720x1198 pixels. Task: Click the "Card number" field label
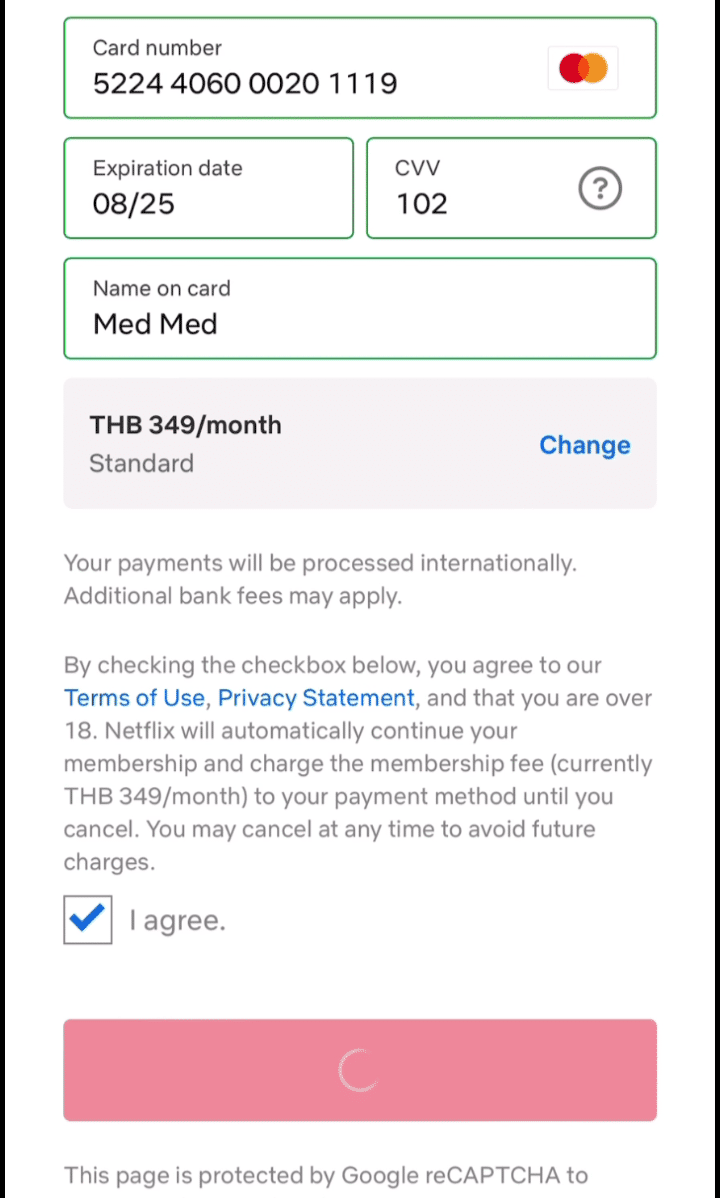(157, 48)
